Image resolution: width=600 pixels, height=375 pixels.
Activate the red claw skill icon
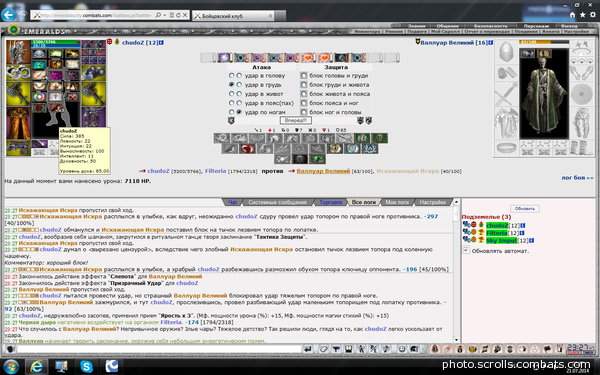[x=247, y=148]
